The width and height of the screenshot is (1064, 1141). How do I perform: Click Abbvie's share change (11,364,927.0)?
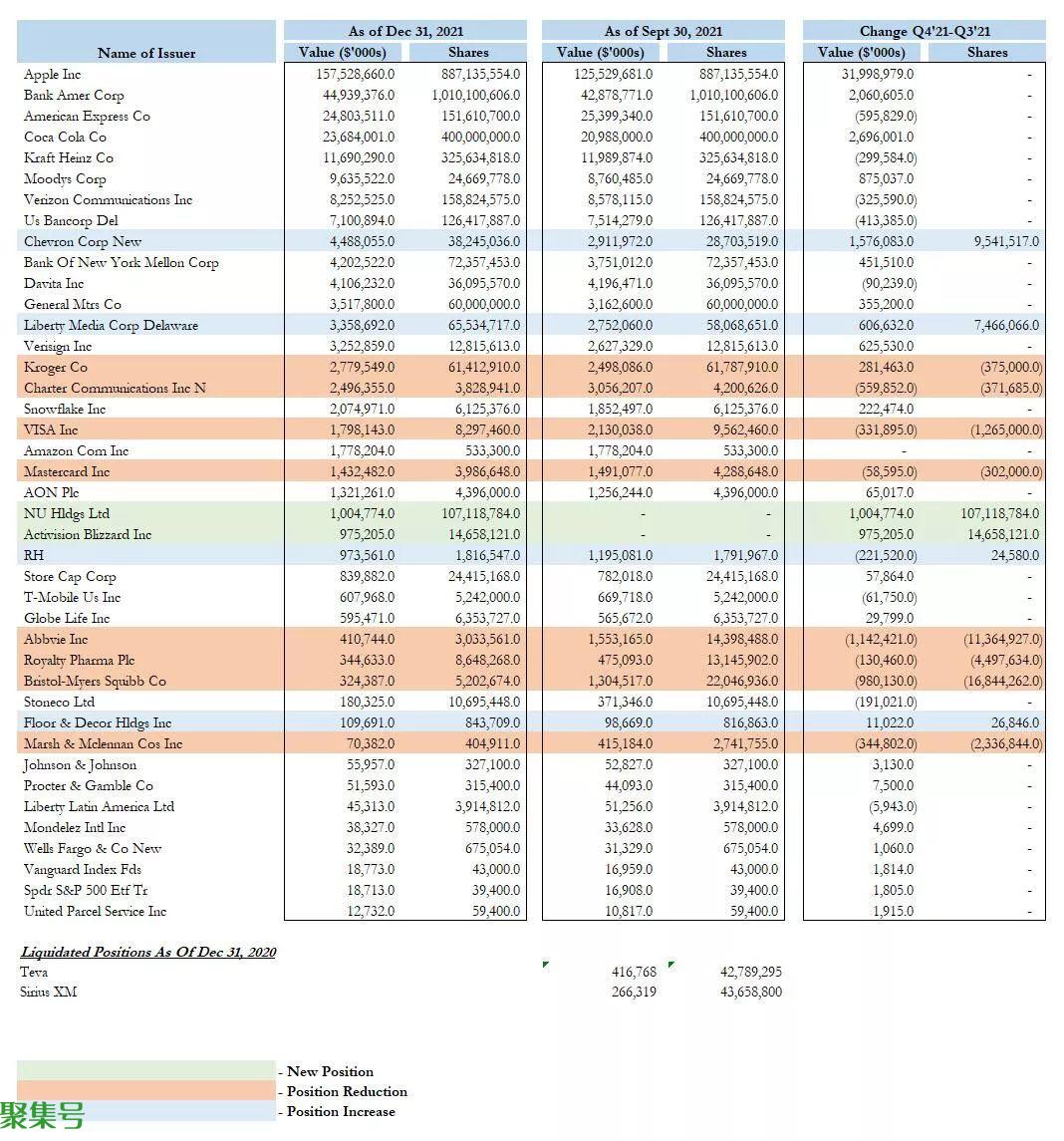tap(1003, 640)
